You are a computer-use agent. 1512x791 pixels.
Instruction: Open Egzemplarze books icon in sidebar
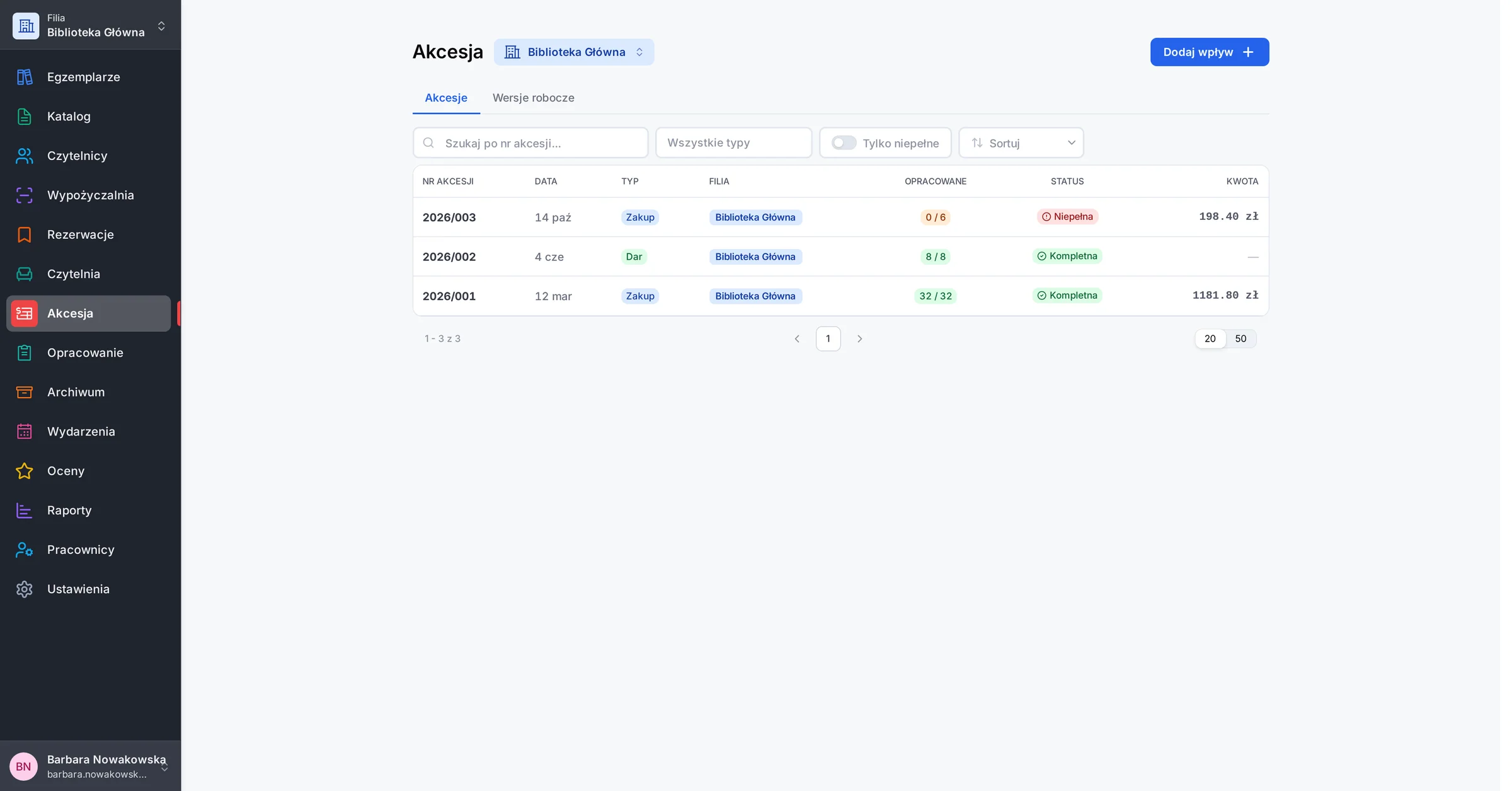[x=25, y=77]
